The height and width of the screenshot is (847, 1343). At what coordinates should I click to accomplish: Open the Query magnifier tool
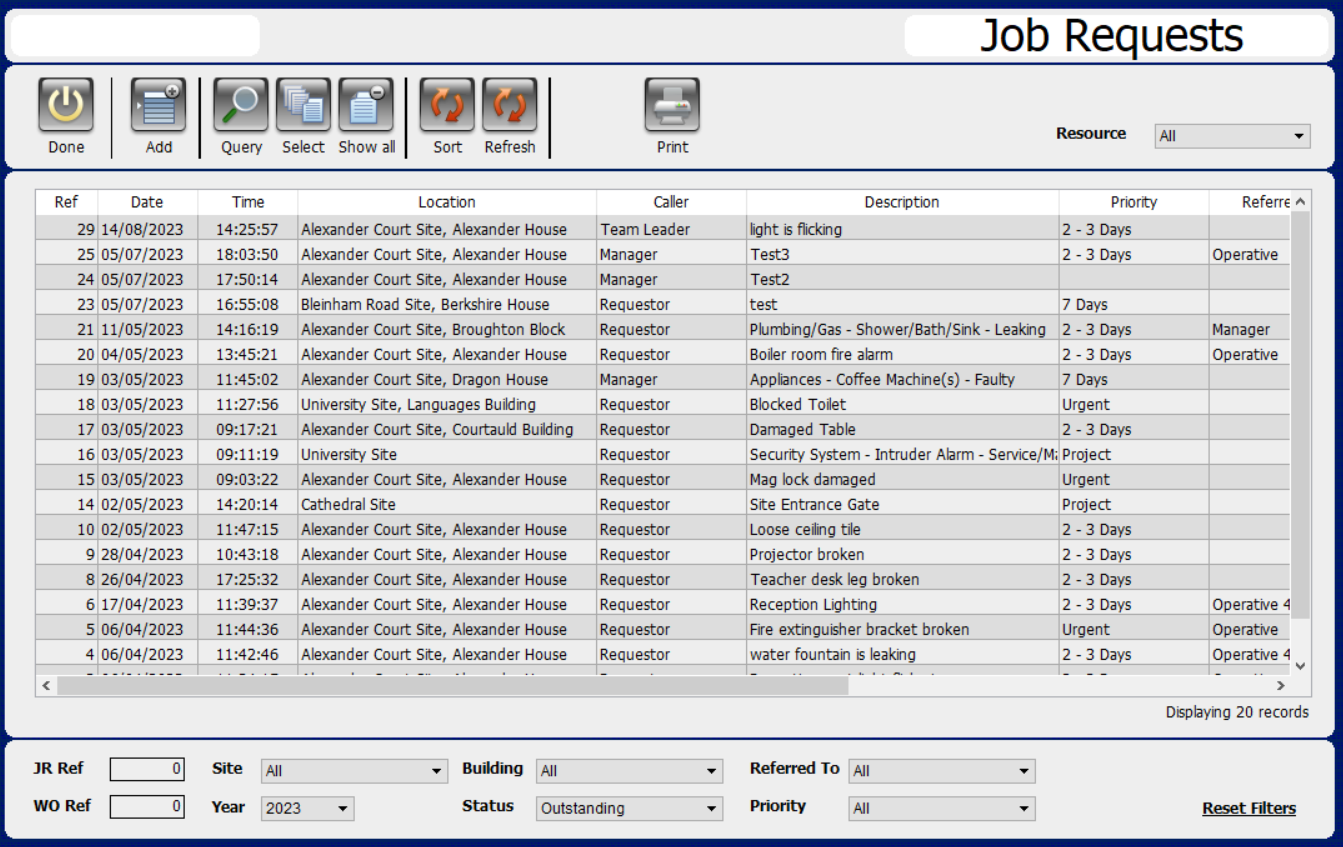coord(241,105)
